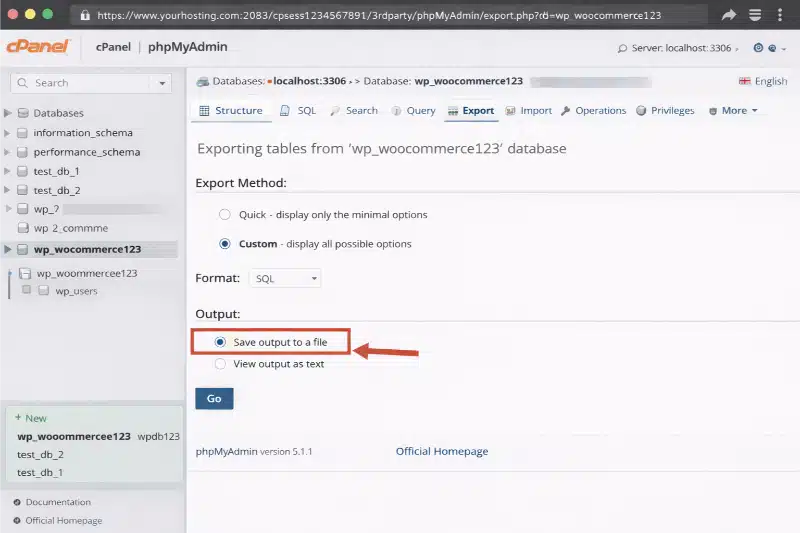Switch to the SQL tab
Screen dimensions: 800x533
298,111
